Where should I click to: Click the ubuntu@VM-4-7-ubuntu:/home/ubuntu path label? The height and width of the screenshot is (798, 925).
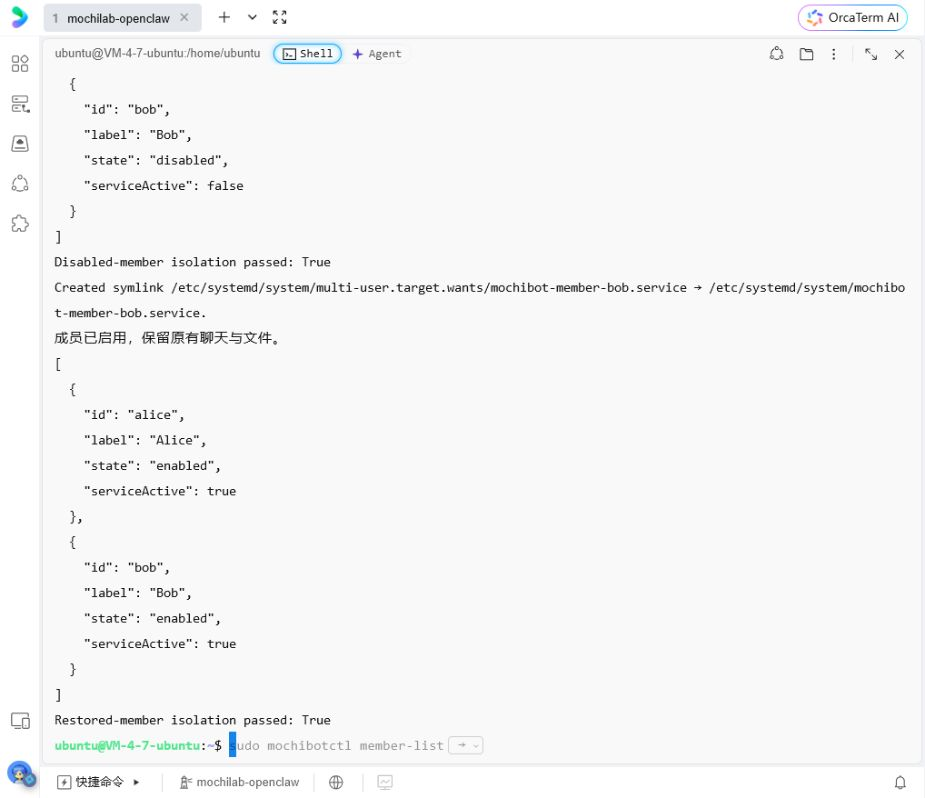(x=158, y=54)
